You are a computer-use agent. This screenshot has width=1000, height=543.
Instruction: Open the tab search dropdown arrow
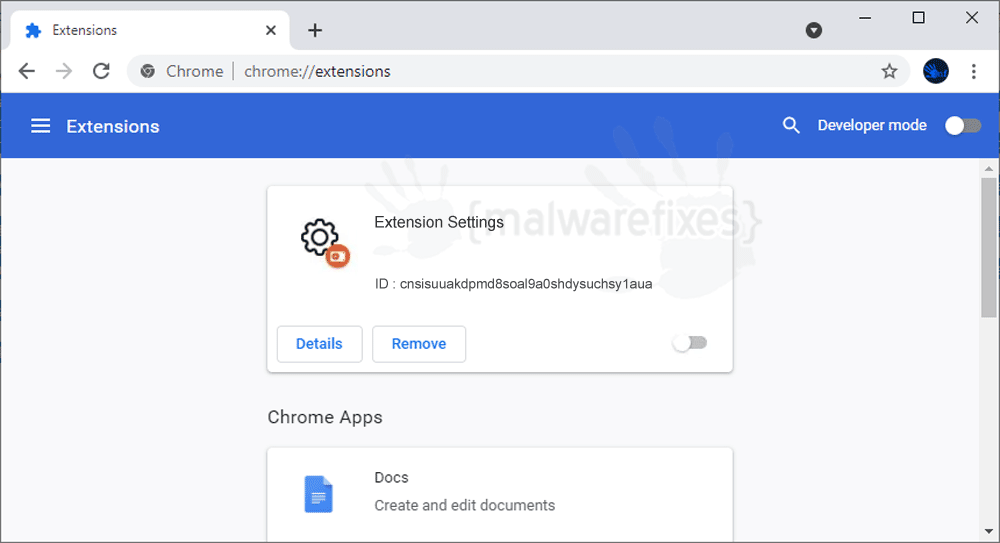coord(813,30)
